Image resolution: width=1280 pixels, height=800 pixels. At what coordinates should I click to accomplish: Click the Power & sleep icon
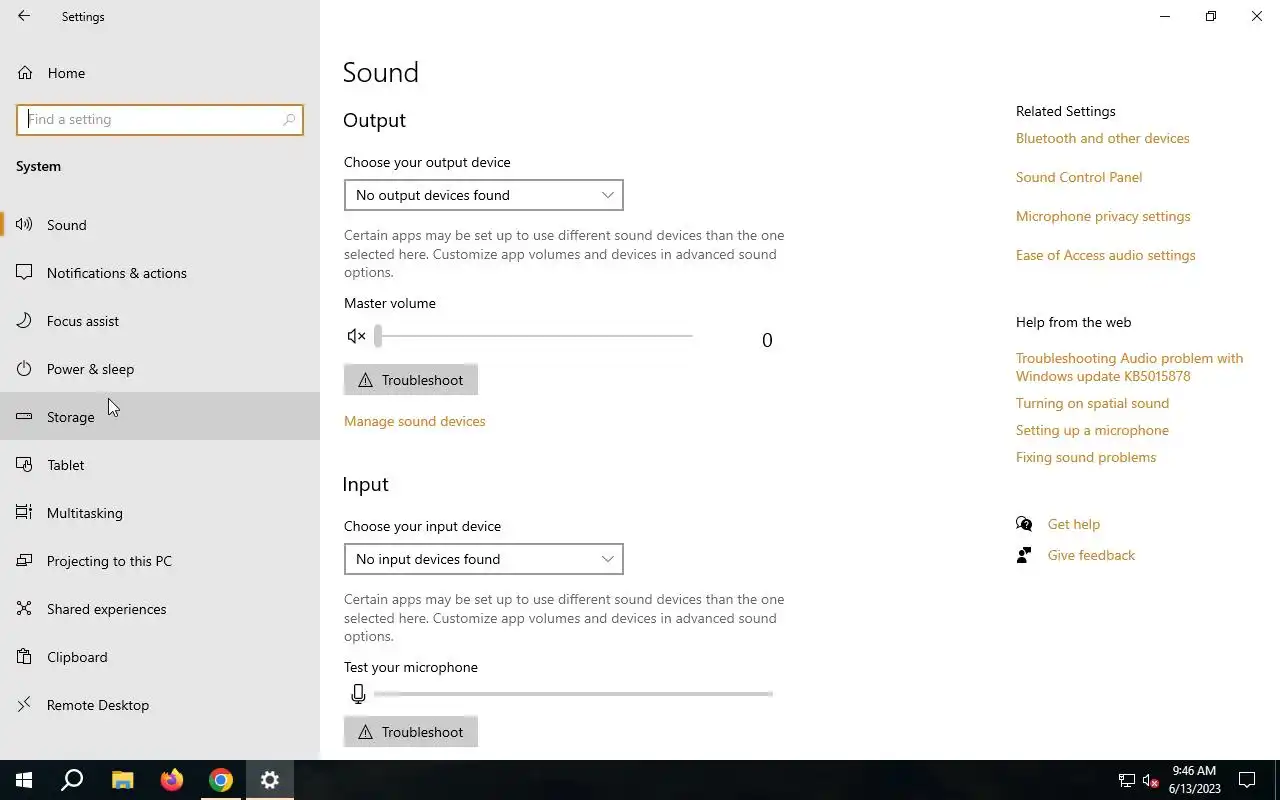point(24,369)
